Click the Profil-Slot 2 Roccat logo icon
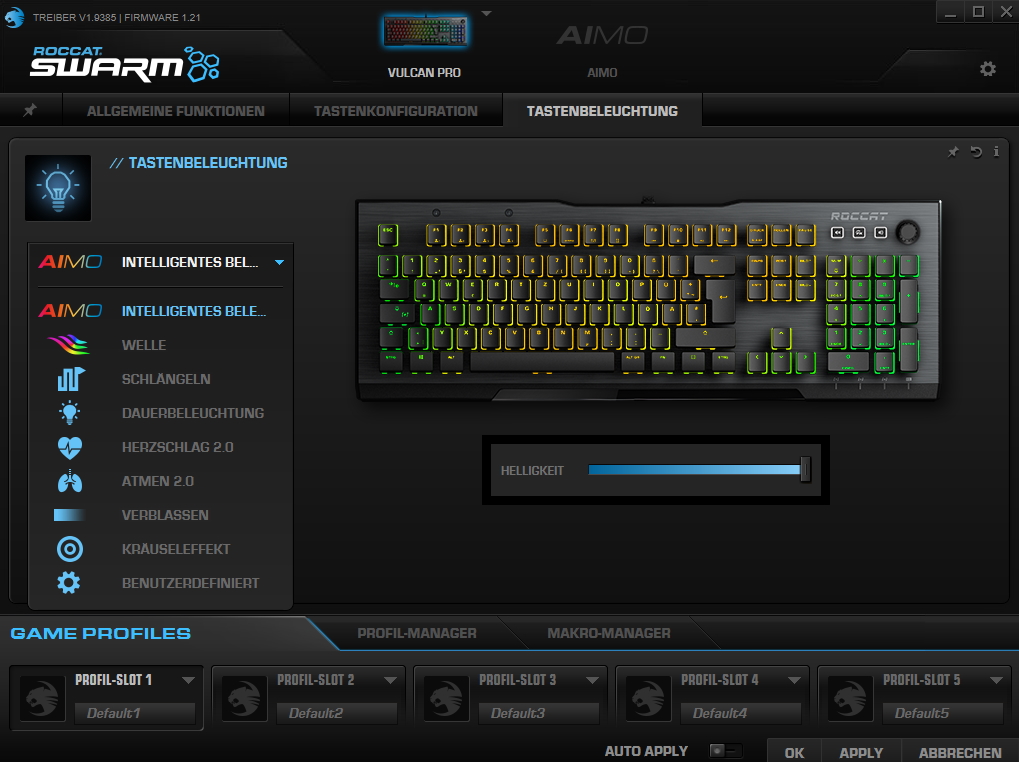 pyautogui.click(x=244, y=698)
